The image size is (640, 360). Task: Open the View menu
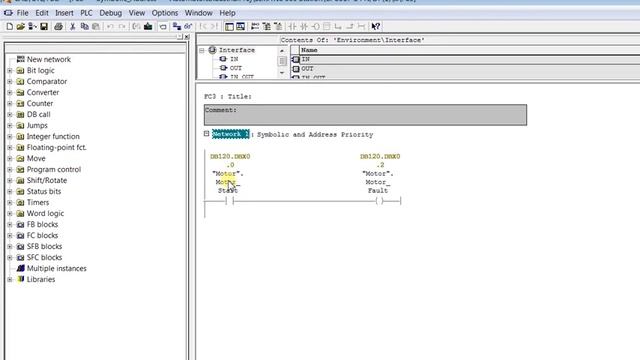coord(137,13)
